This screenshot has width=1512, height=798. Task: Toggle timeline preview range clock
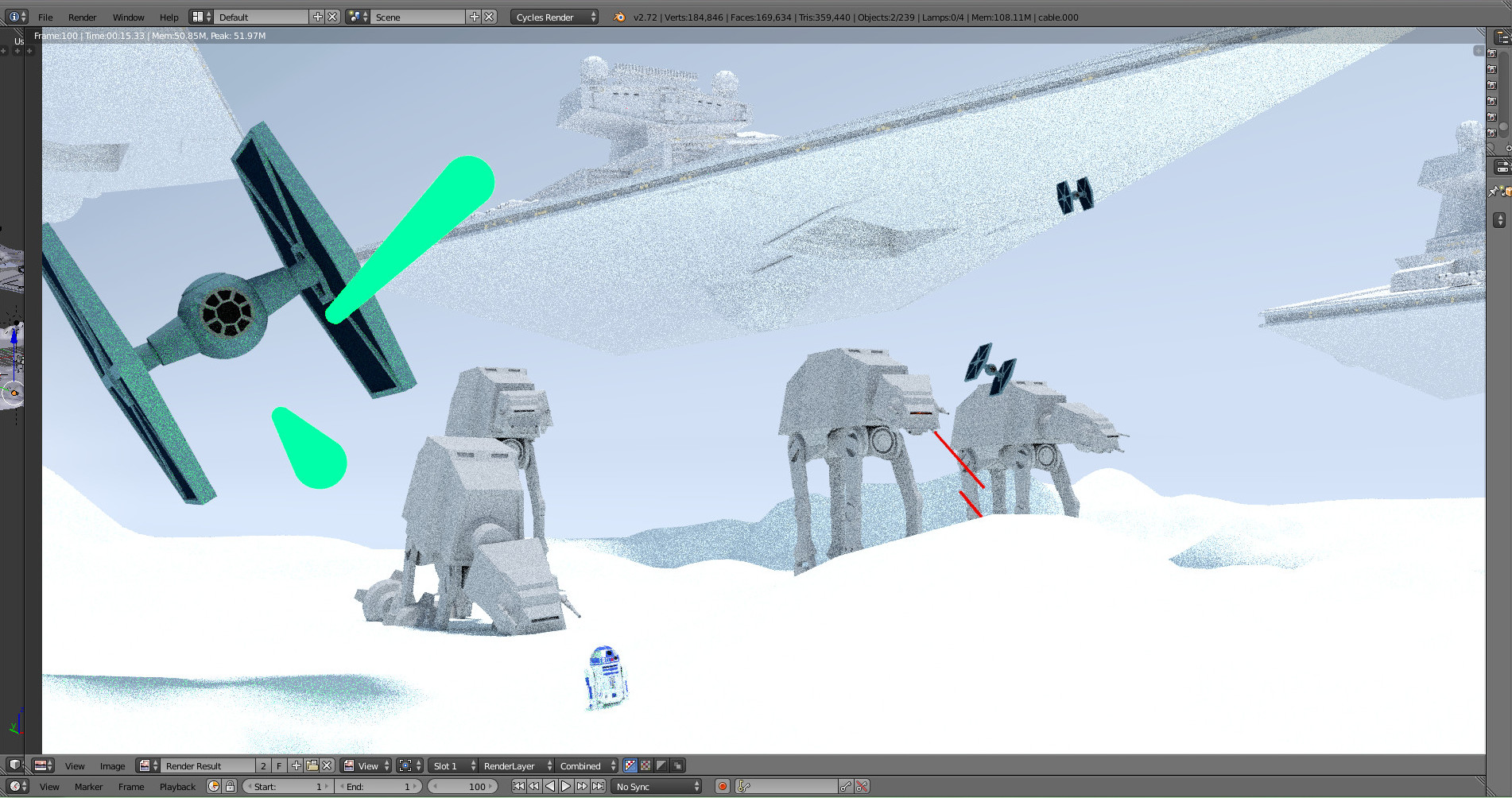tap(213, 786)
